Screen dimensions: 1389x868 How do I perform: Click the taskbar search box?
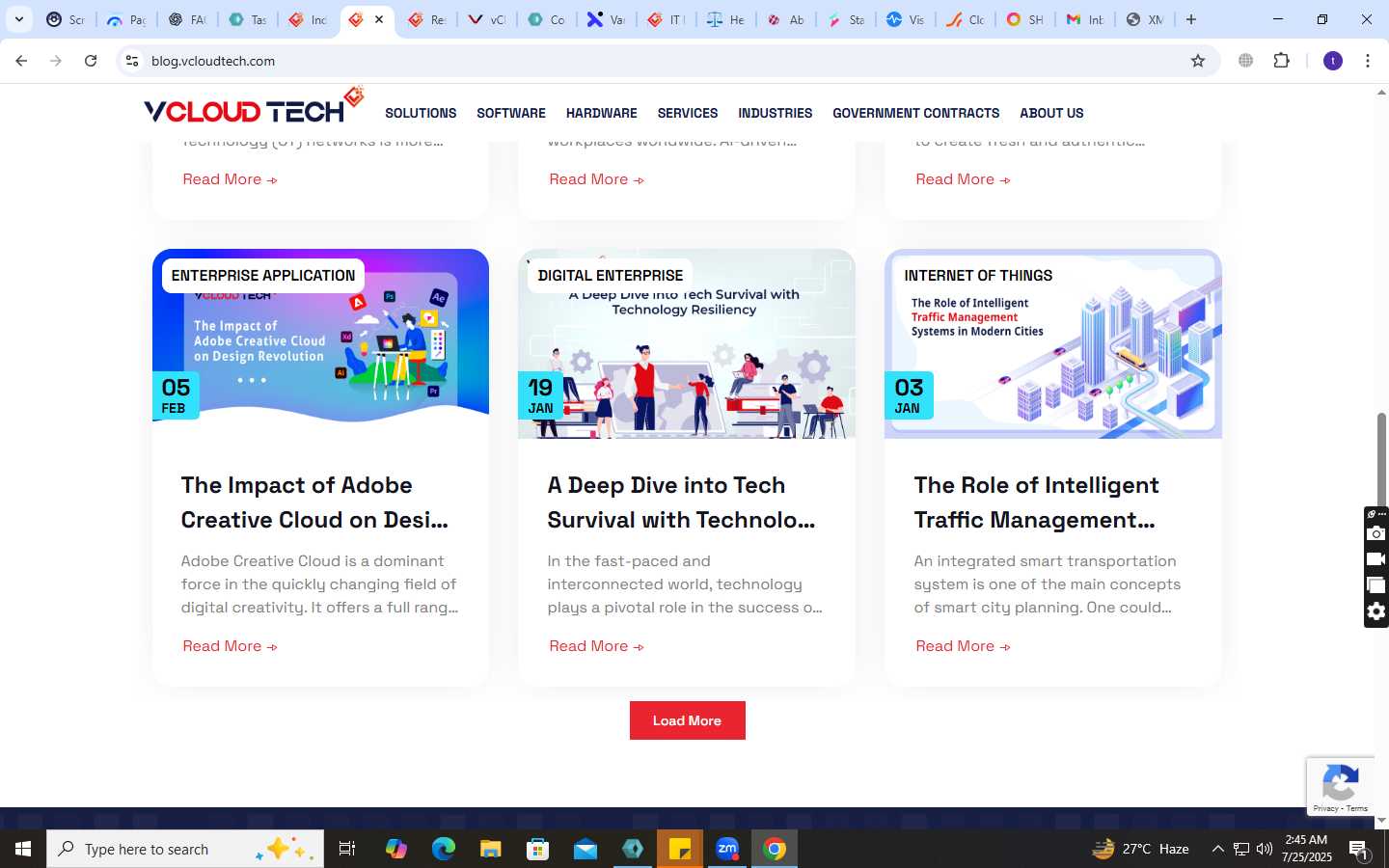(x=185, y=849)
